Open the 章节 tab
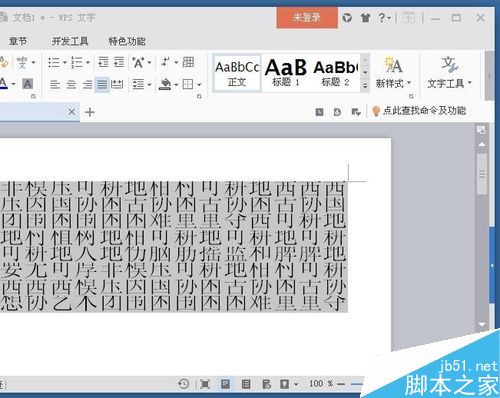Image resolution: width=500 pixels, height=398 pixels. (18, 41)
